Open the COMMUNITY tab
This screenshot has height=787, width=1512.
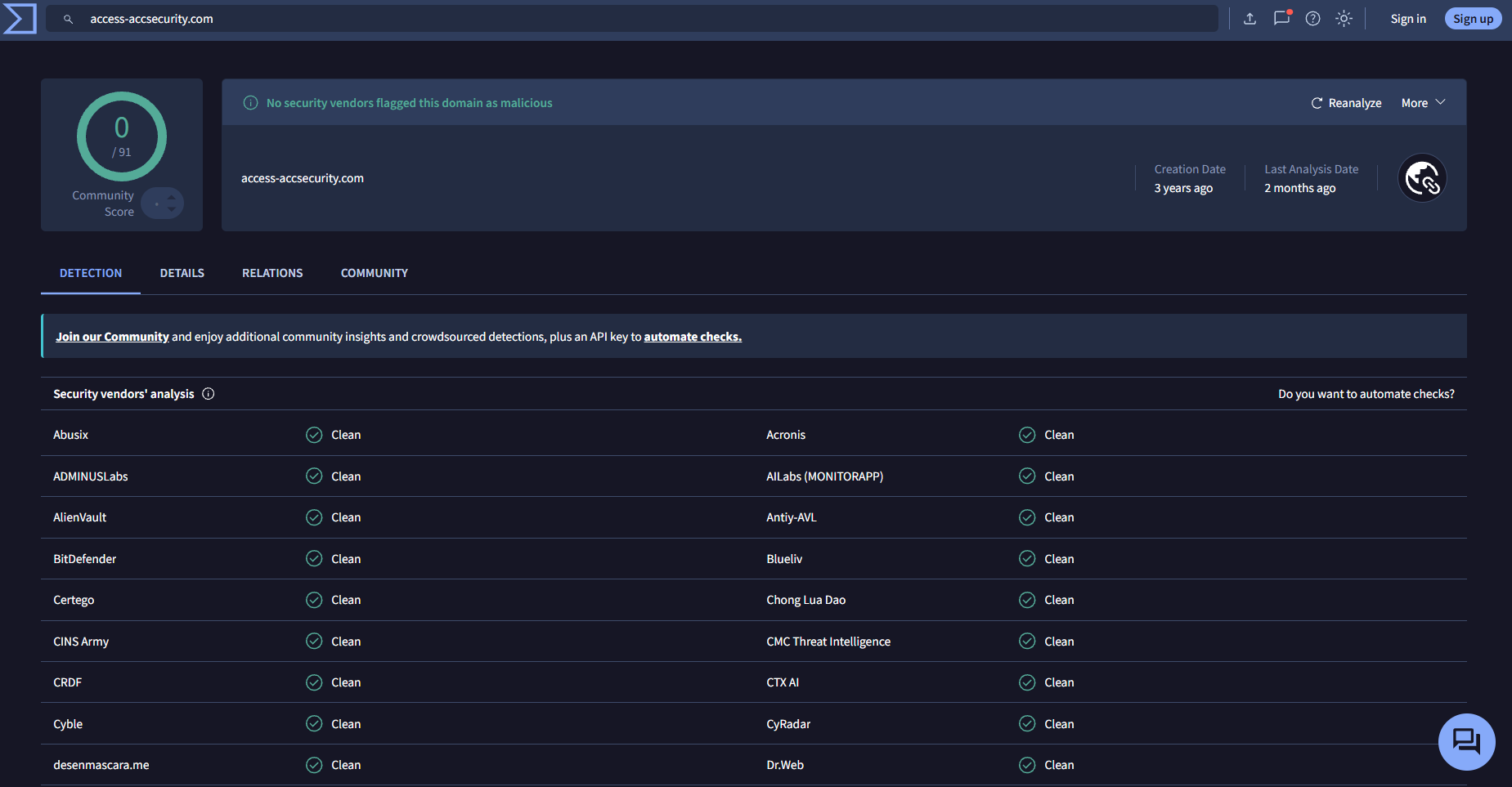click(x=375, y=273)
